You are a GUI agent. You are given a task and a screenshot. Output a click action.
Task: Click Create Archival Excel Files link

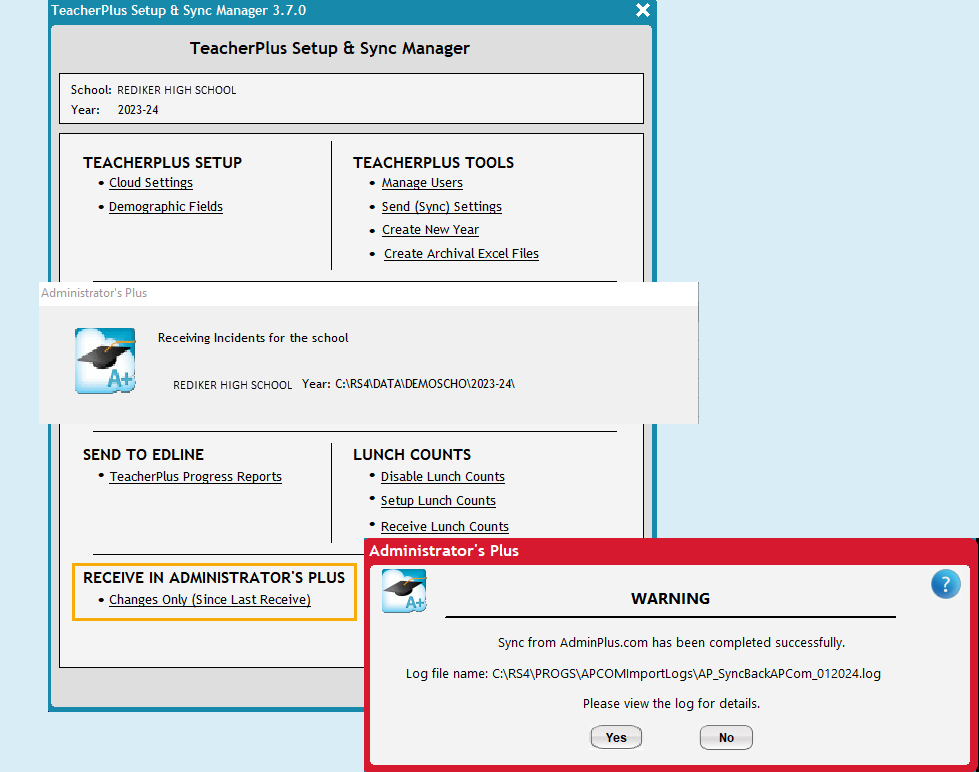461,253
